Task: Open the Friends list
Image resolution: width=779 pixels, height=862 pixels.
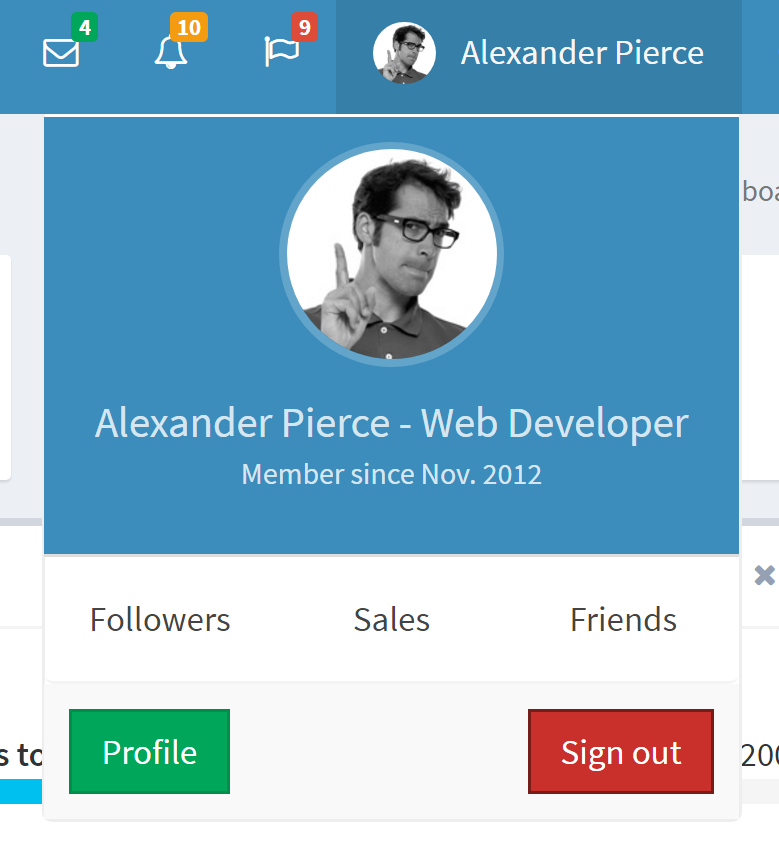Action: (622, 620)
